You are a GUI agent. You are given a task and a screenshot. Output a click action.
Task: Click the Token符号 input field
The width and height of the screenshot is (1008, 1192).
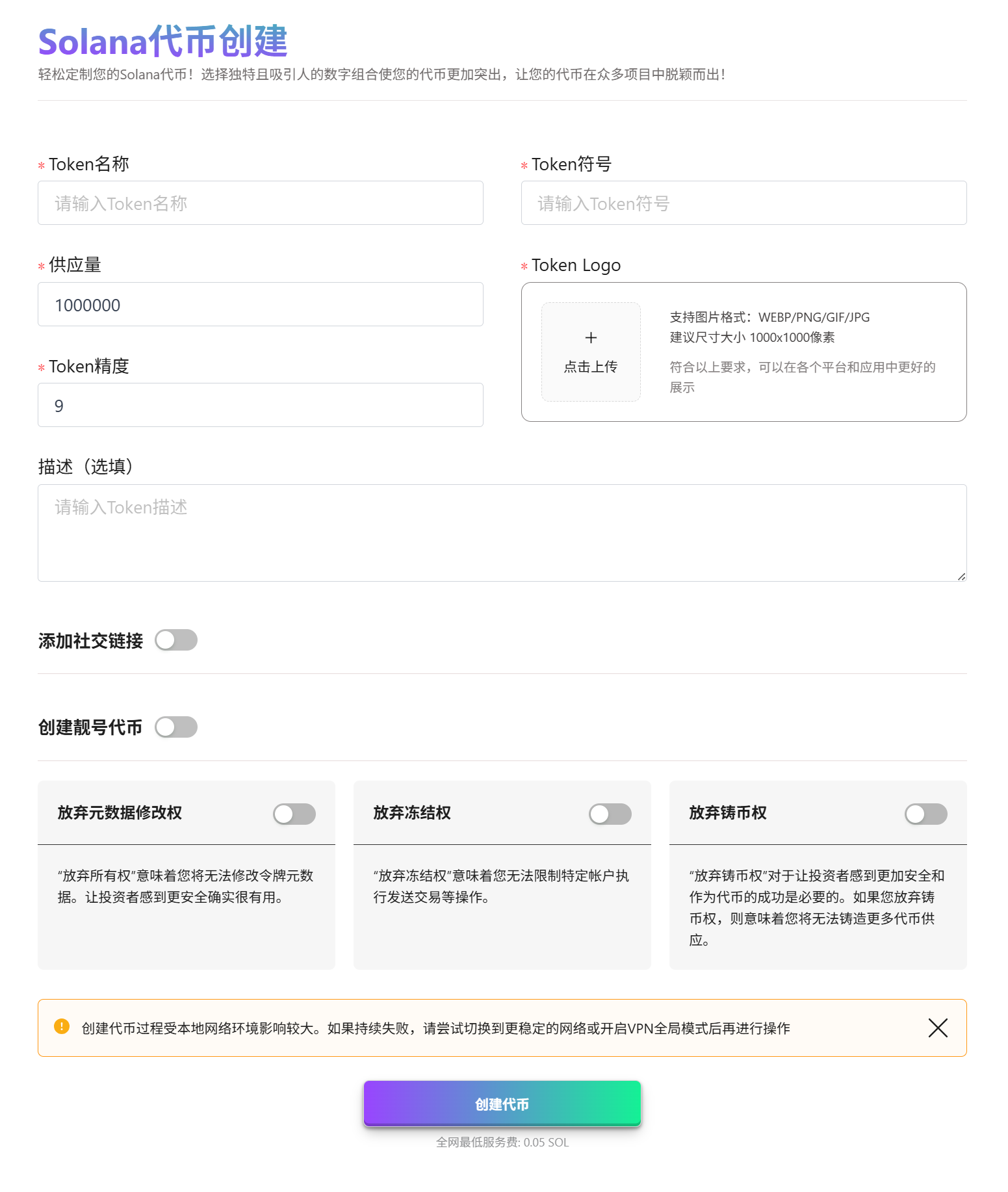743,203
